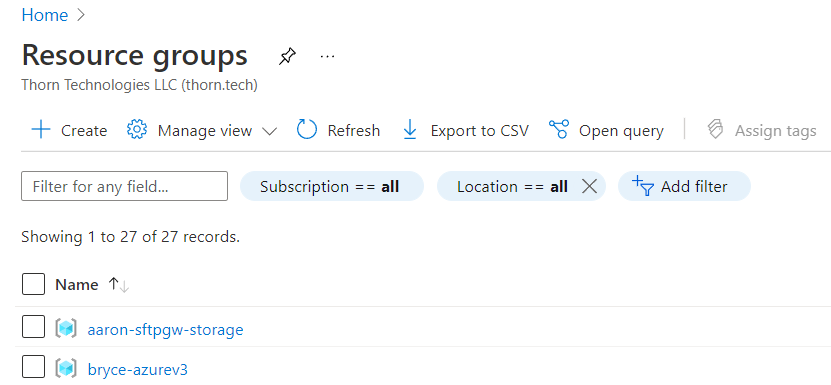Image resolution: width=831 pixels, height=385 pixels.
Task: Click the Assign tags icon
Action: [715, 130]
